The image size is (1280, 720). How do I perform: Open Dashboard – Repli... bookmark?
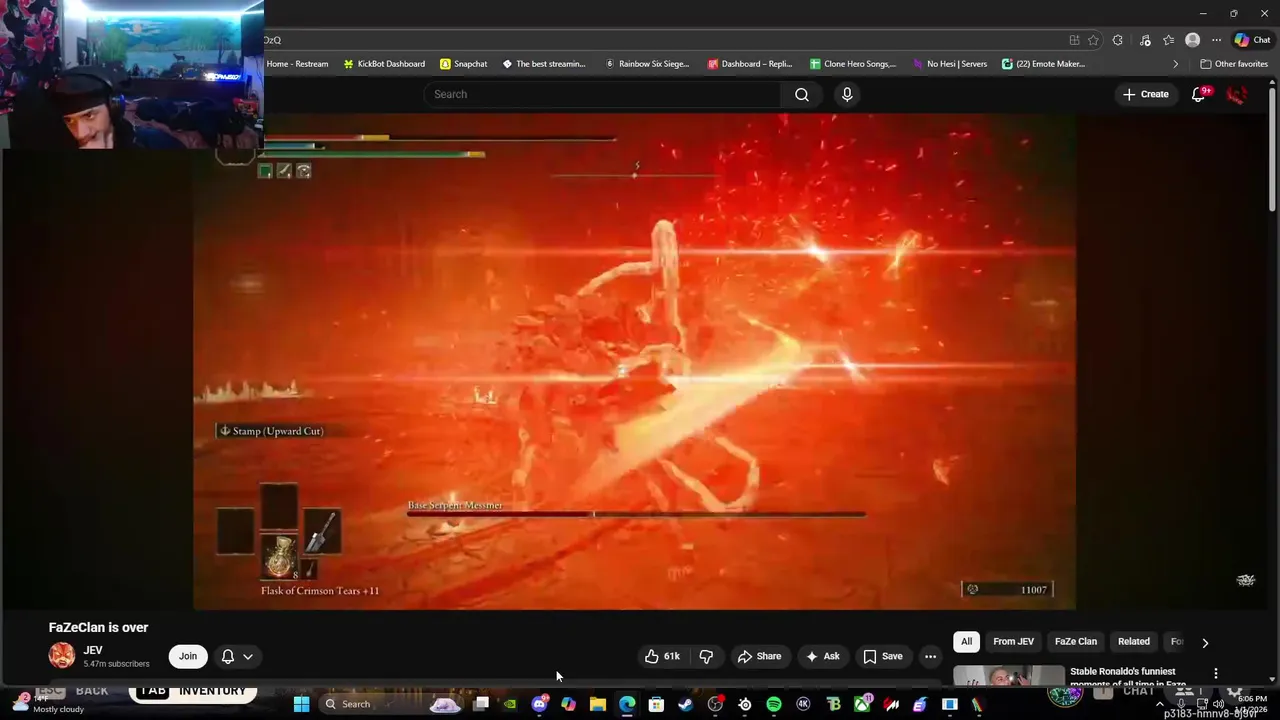tap(750, 64)
